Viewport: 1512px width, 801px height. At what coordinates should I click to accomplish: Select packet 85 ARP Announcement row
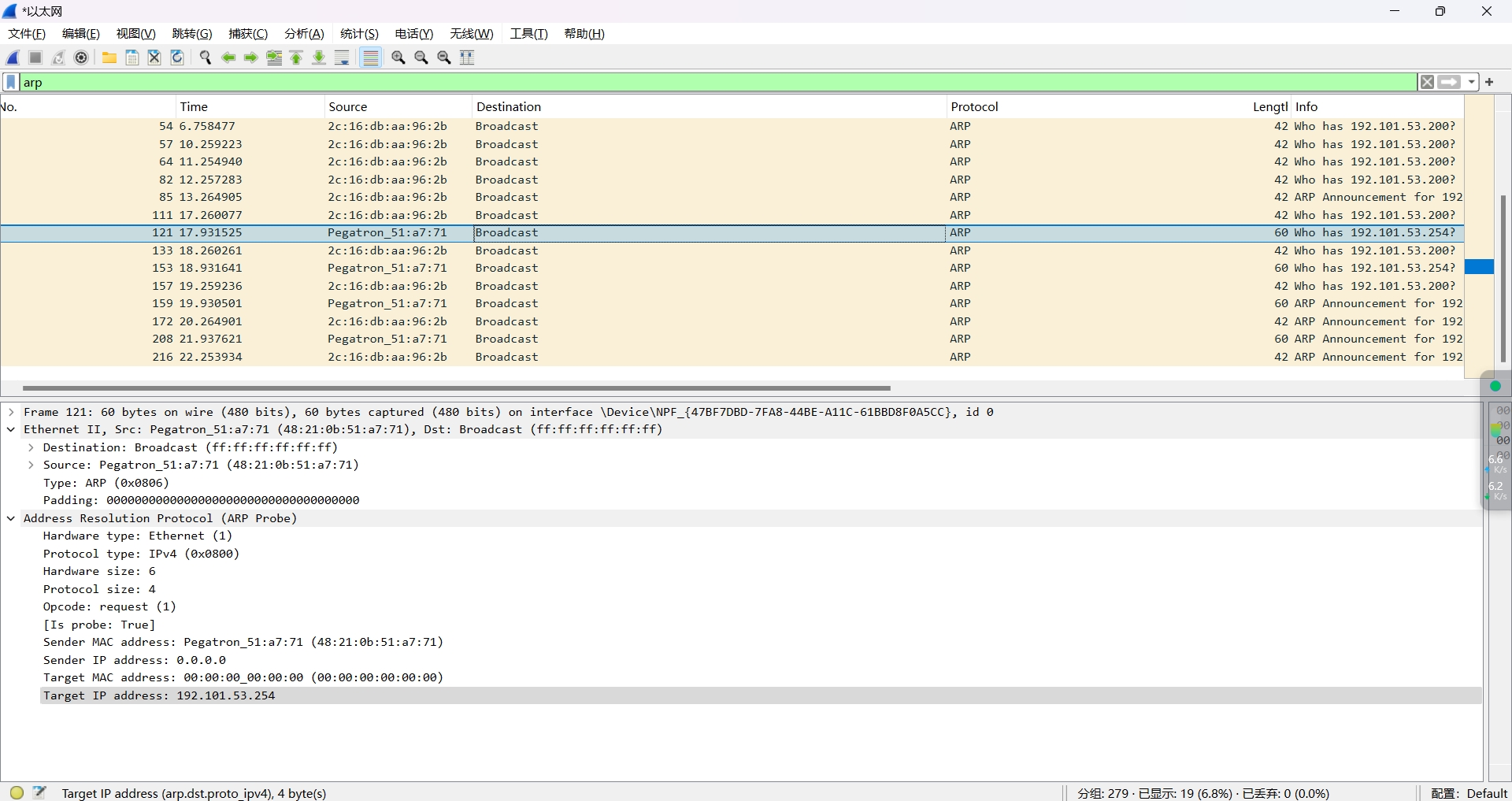click(x=732, y=197)
